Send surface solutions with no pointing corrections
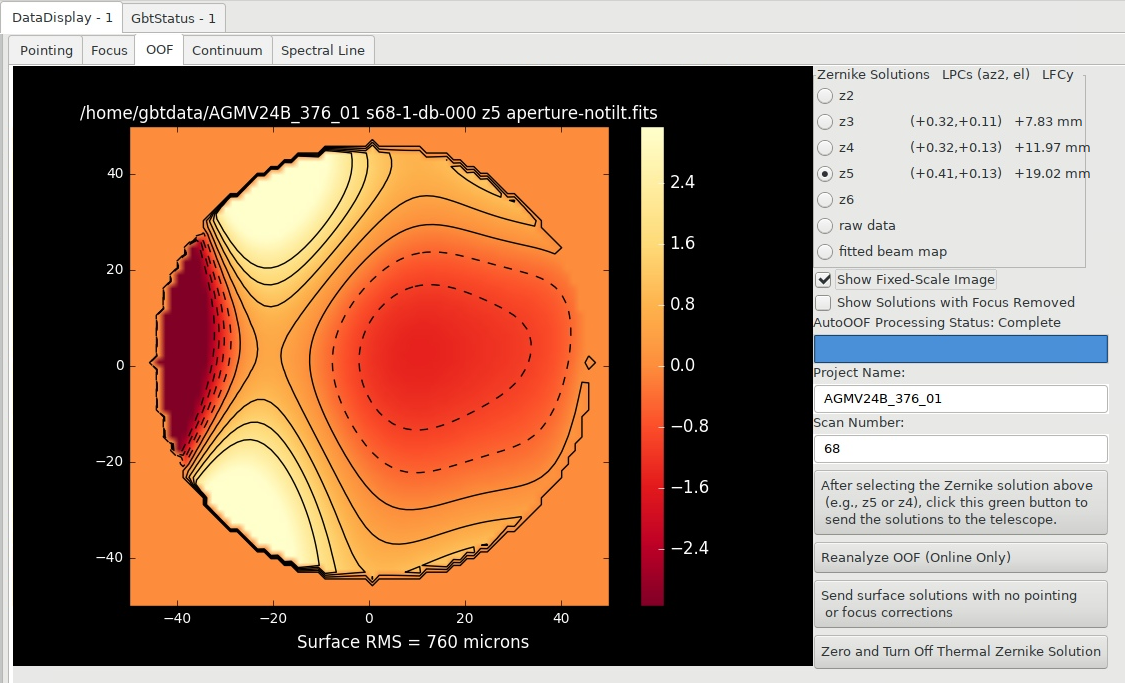 pyautogui.click(x=961, y=604)
